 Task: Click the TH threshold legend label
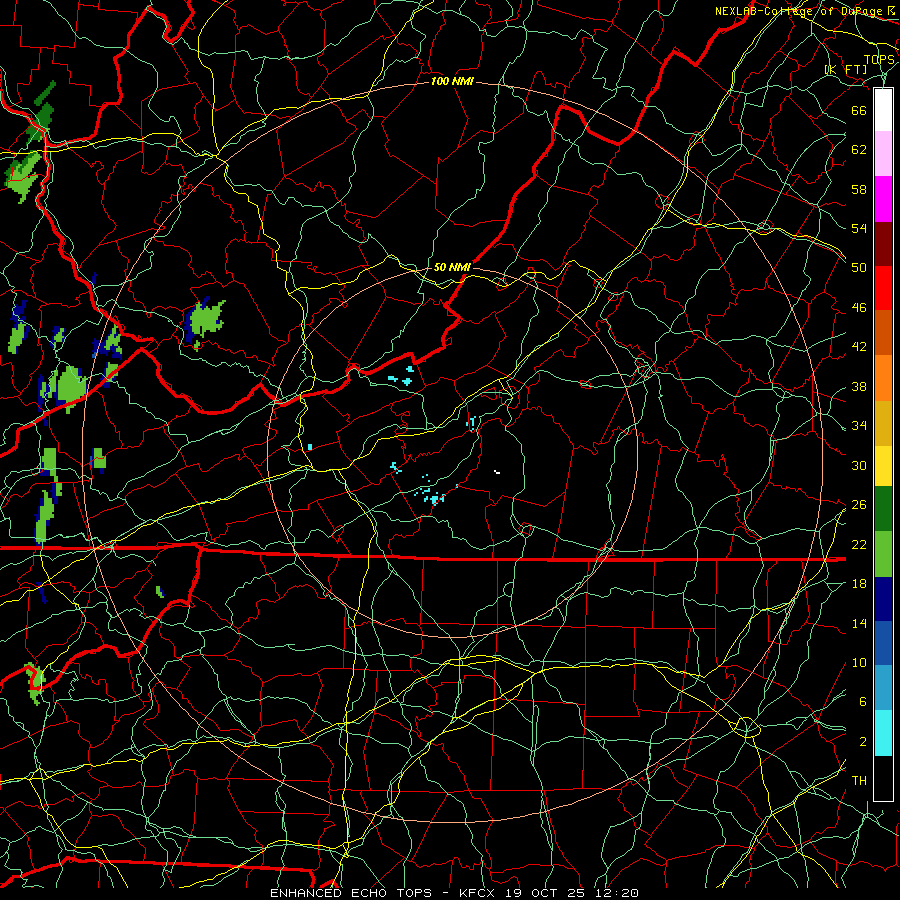(x=859, y=781)
